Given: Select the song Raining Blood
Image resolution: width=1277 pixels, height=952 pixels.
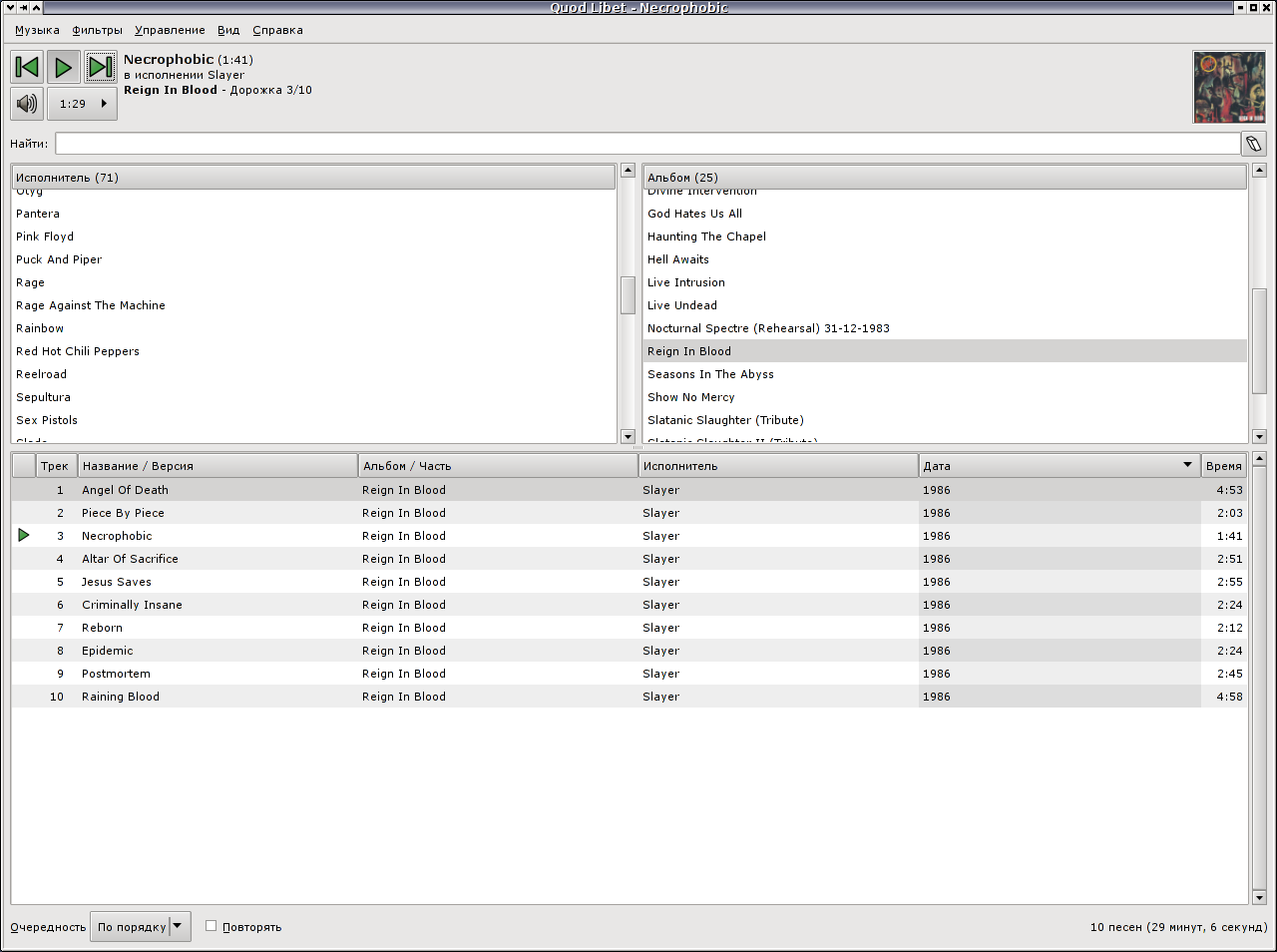Looking at the screenshot, I should (630, 697).
